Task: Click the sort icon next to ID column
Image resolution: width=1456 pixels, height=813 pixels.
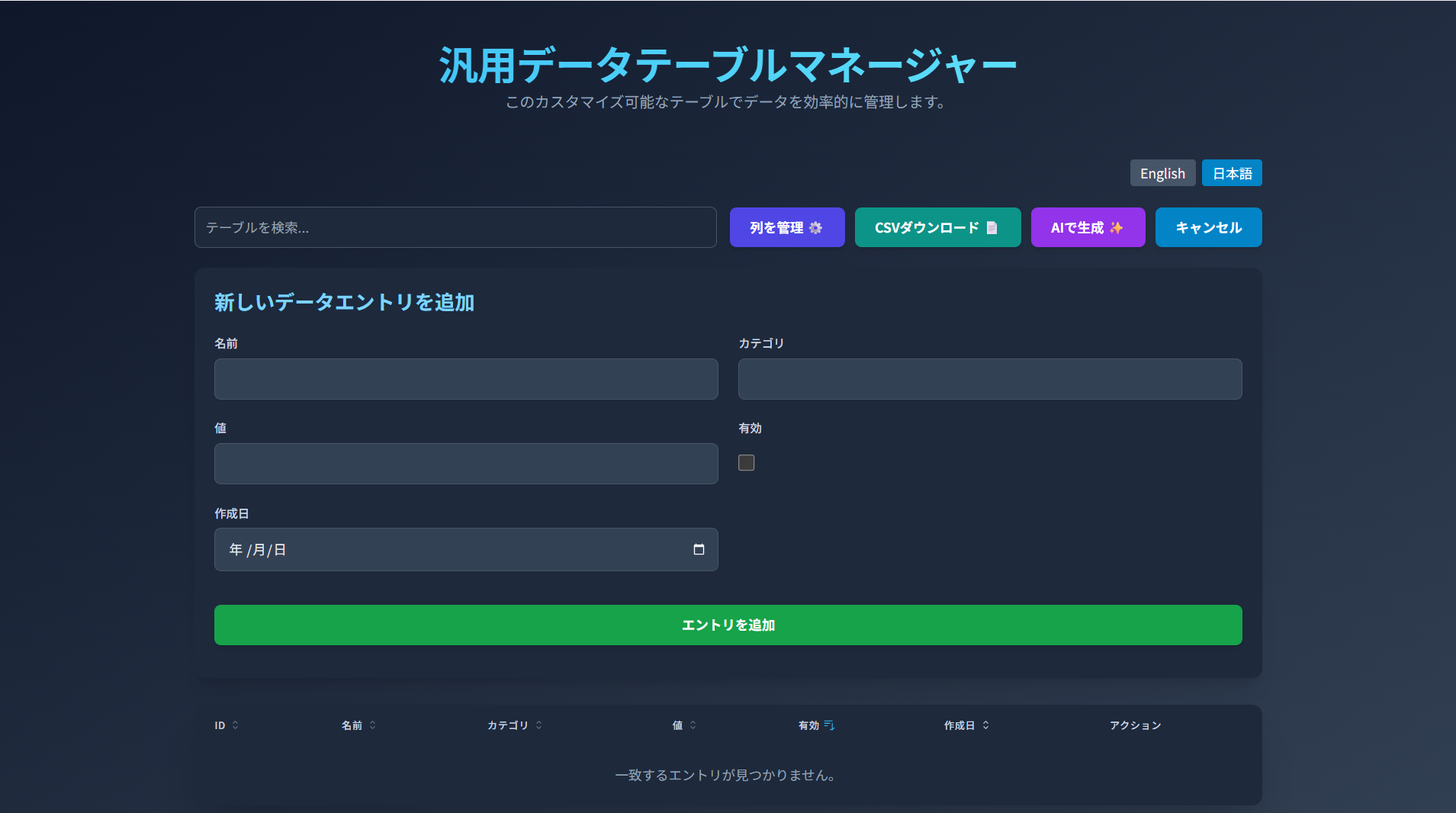Action: pyautogui.click(x=235, y=725)
